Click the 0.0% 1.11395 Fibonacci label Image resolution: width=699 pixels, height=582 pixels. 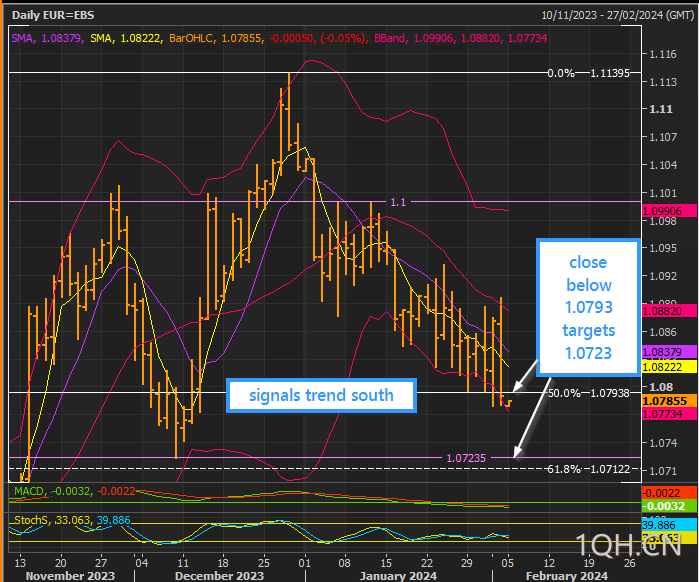pyautogui.click(x=588, y=73)
